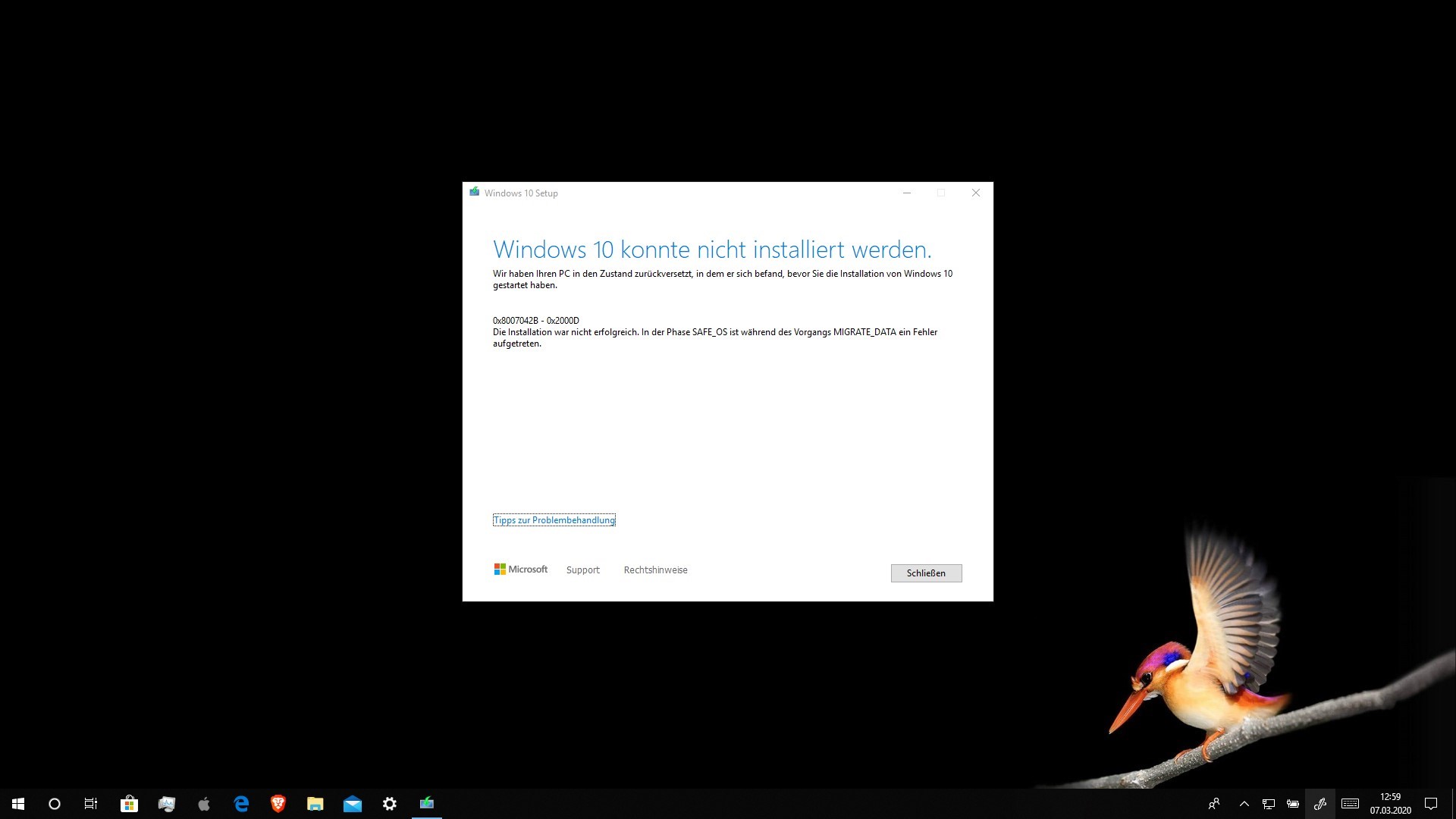The image size is (1456, 819).
Task: Click the Microsoft logo in the dialog
Action: (520, 570)
